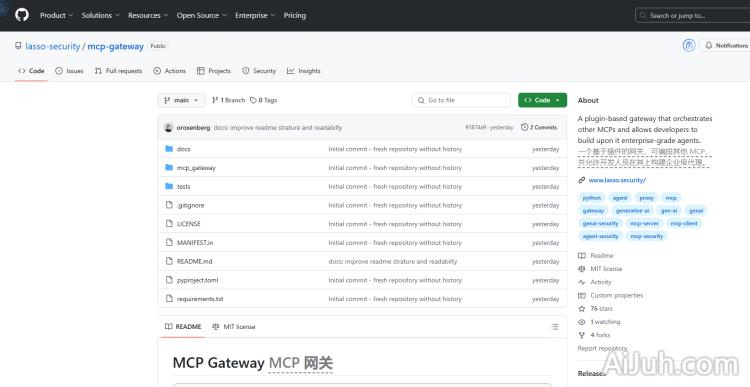The image size is (750, 387).
Task: Click the .gitignore file icon
Action: [x=169, y=205]
